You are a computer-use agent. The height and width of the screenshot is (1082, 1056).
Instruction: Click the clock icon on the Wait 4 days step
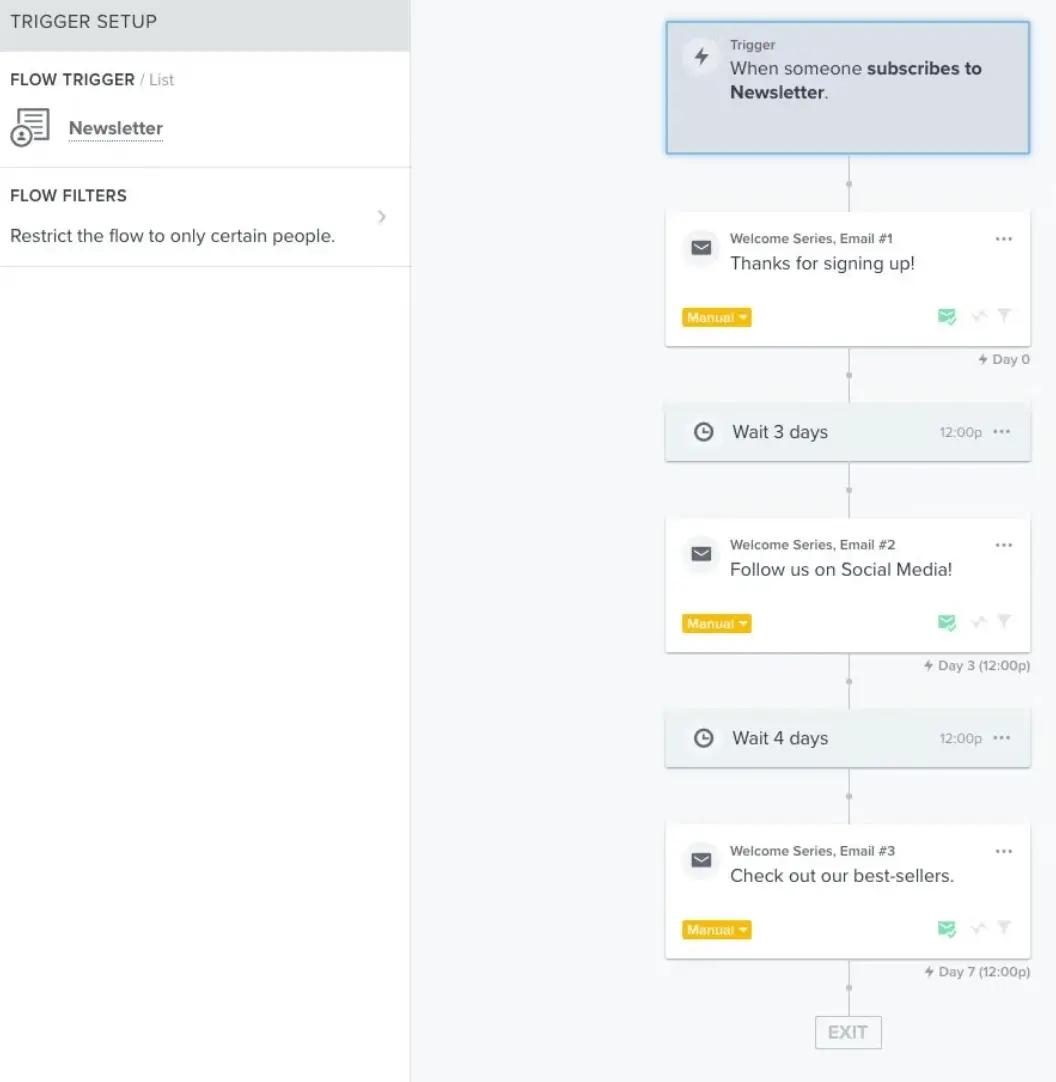(703, 738)
